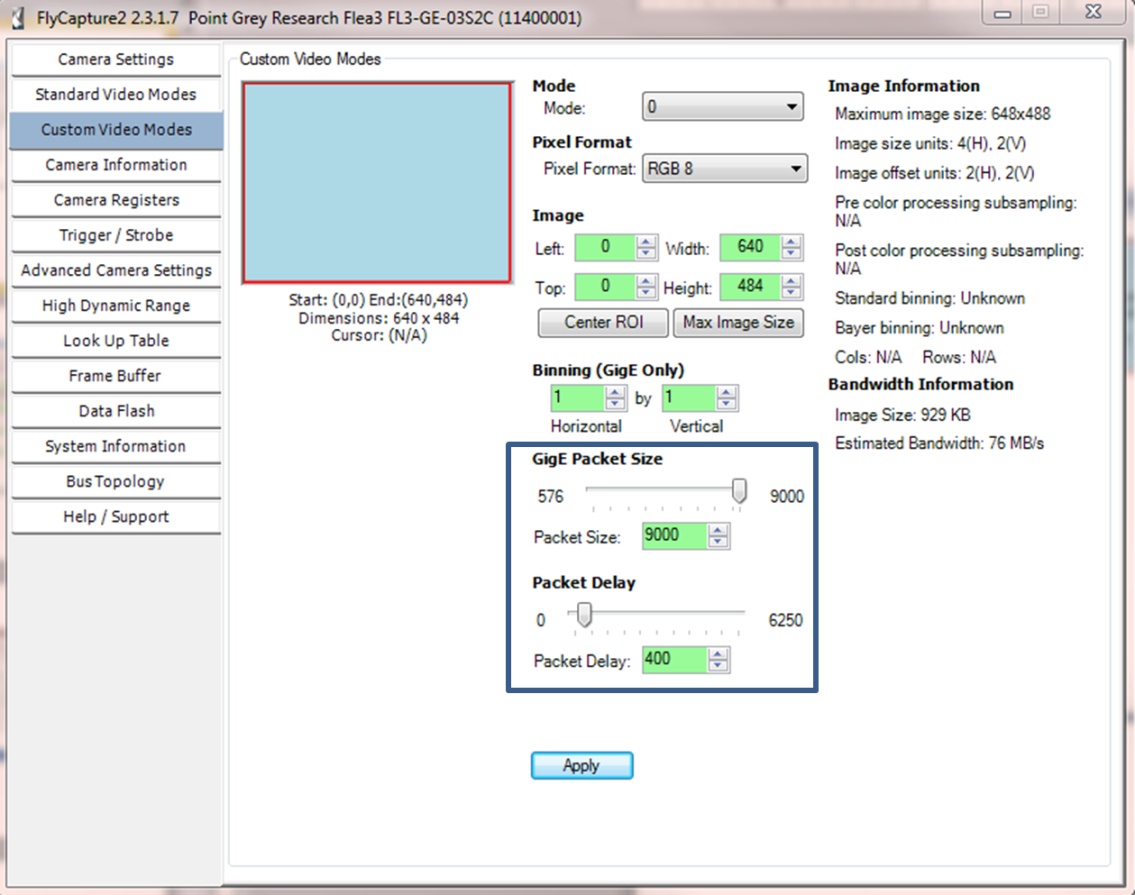1135x895 pixels.
Task: Click 'Dimensions: 640 x 484' text
Action: coord(379,318)
